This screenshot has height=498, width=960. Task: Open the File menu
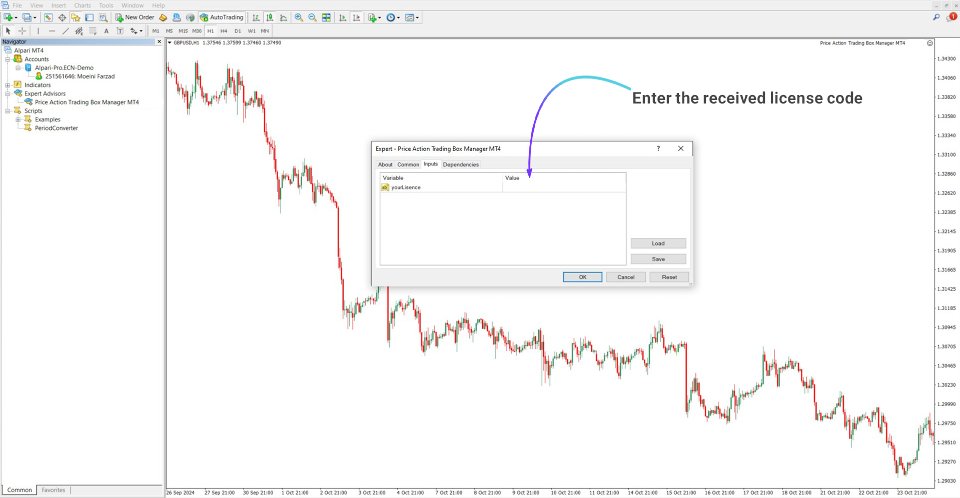[17, 6]
